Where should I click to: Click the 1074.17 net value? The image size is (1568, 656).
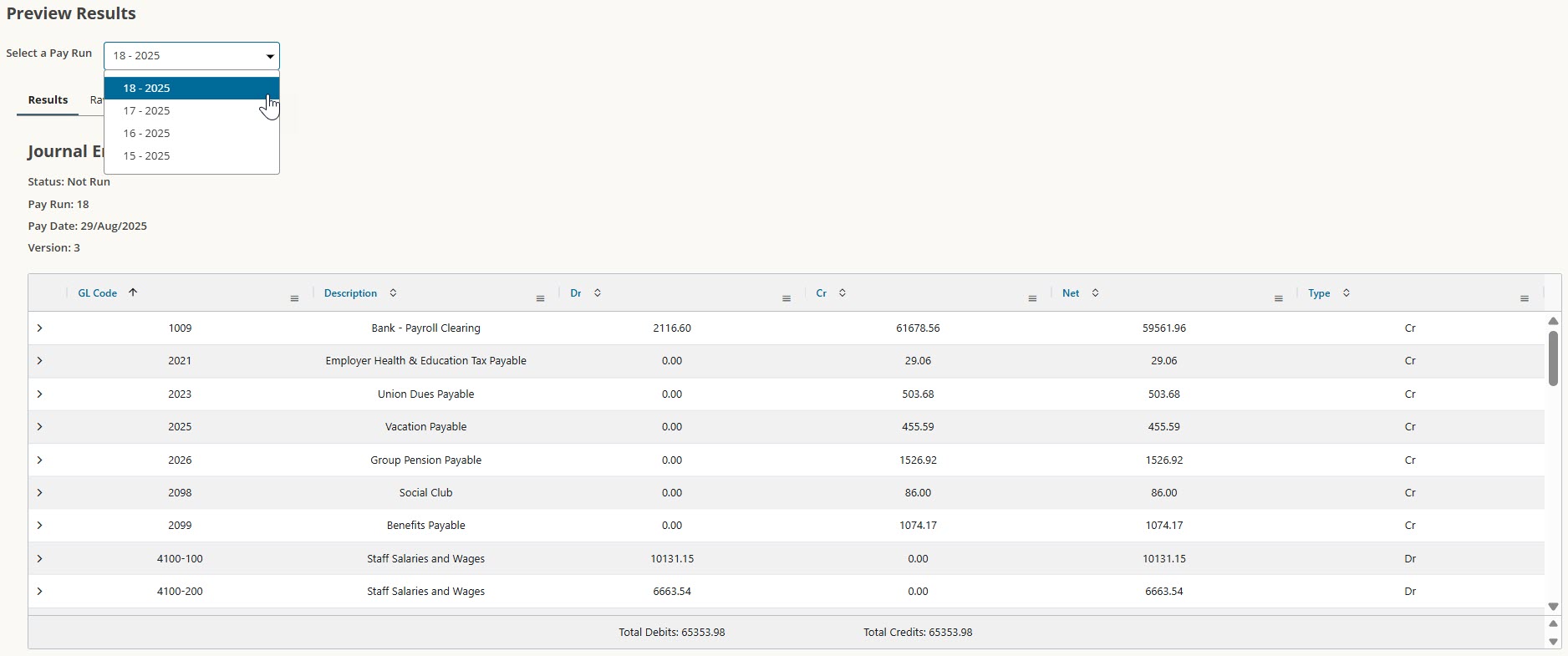1164,526
